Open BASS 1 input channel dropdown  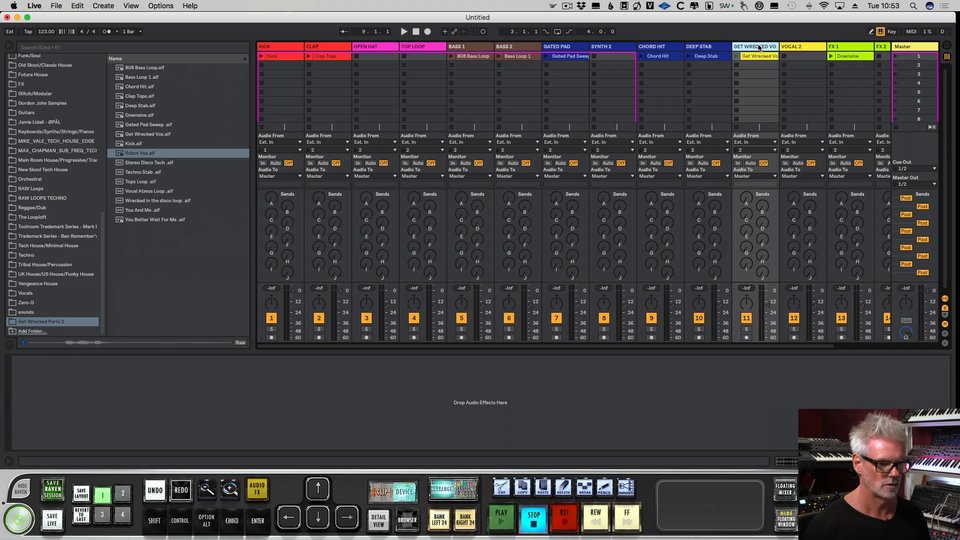coord(470,150)
